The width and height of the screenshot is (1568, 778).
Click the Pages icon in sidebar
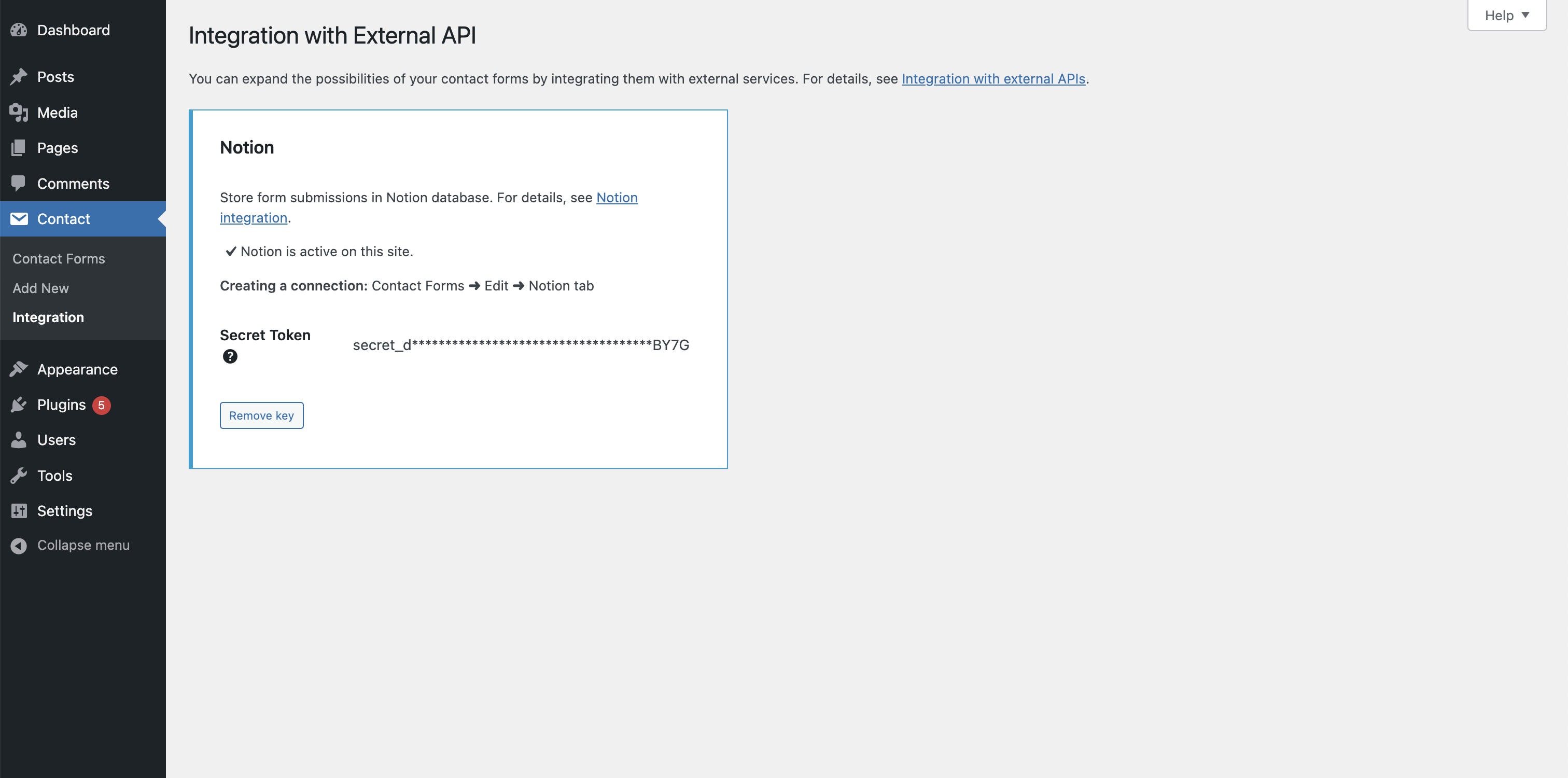click(x=19, y=148)
